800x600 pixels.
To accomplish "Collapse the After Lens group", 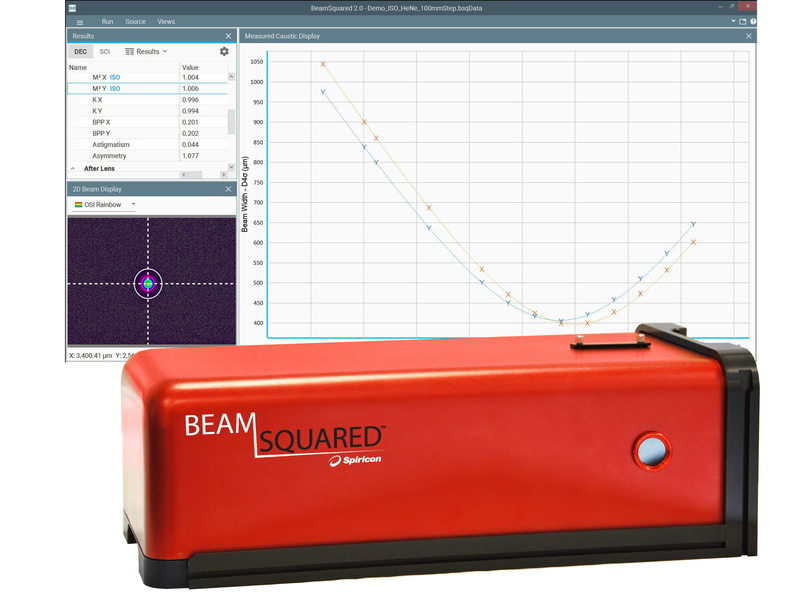I will click(73, 168).
